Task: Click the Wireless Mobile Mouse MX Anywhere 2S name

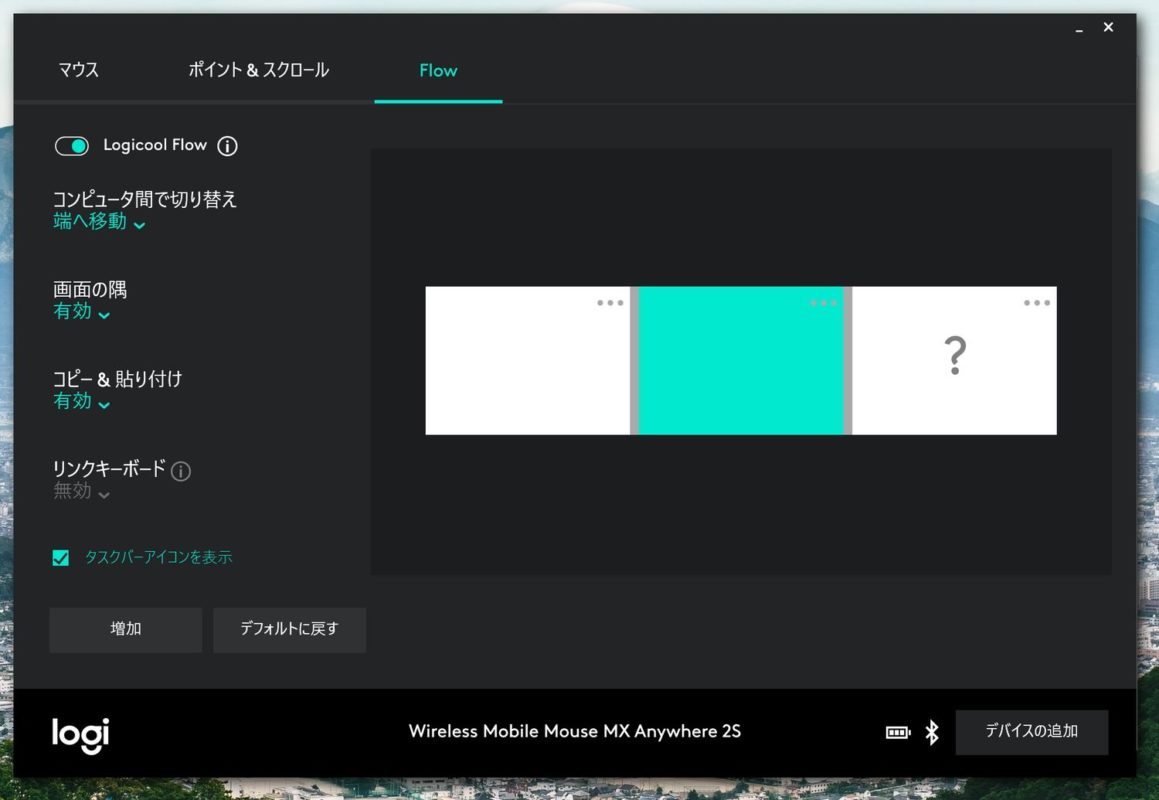Action: click(574, 731)
